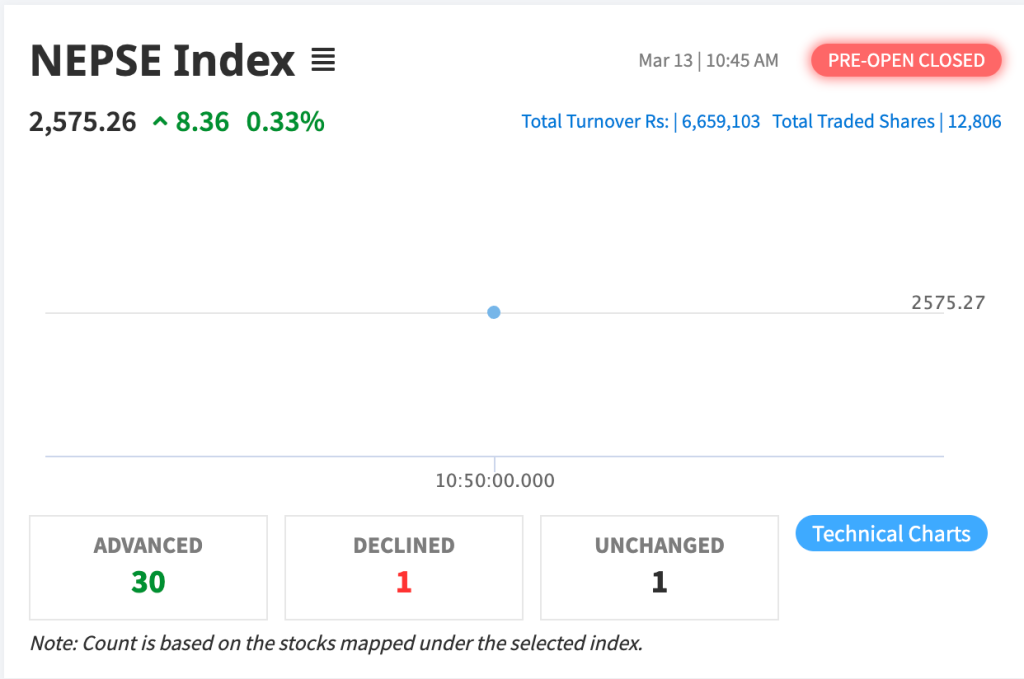Click the 8.36 point change value
This screenshot has width=1024, height=679.
[202, 122]
